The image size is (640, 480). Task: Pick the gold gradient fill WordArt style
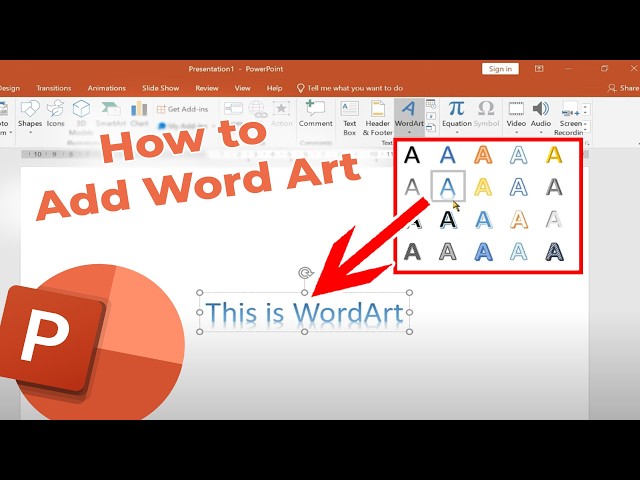(554, 155)
